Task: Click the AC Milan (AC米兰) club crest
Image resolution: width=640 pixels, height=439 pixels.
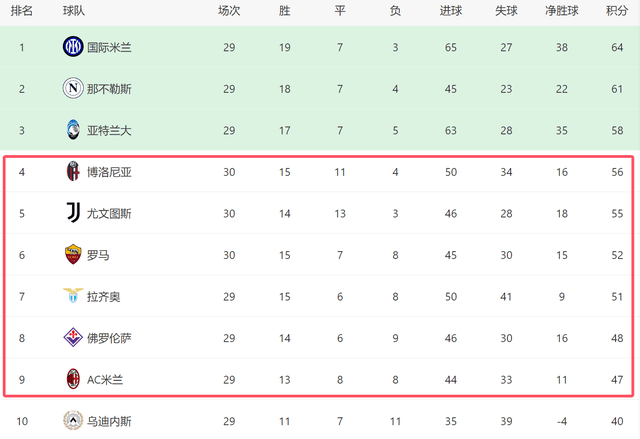Action: [72, 379]
